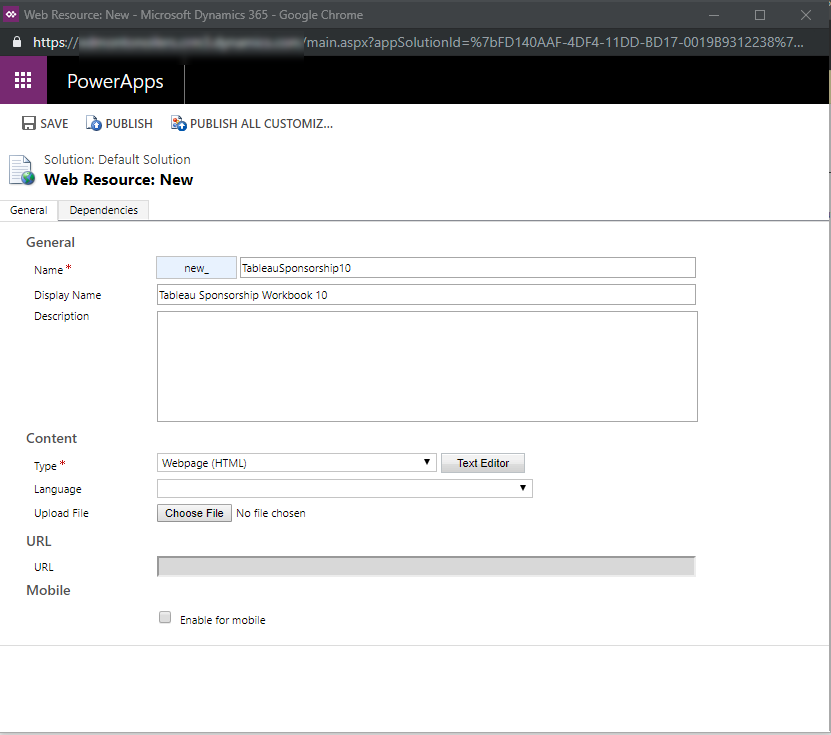Image resolution: width=831 pixels, height=735 pixels.
Task: Open the Language dropdown
Action: point(344,488)
